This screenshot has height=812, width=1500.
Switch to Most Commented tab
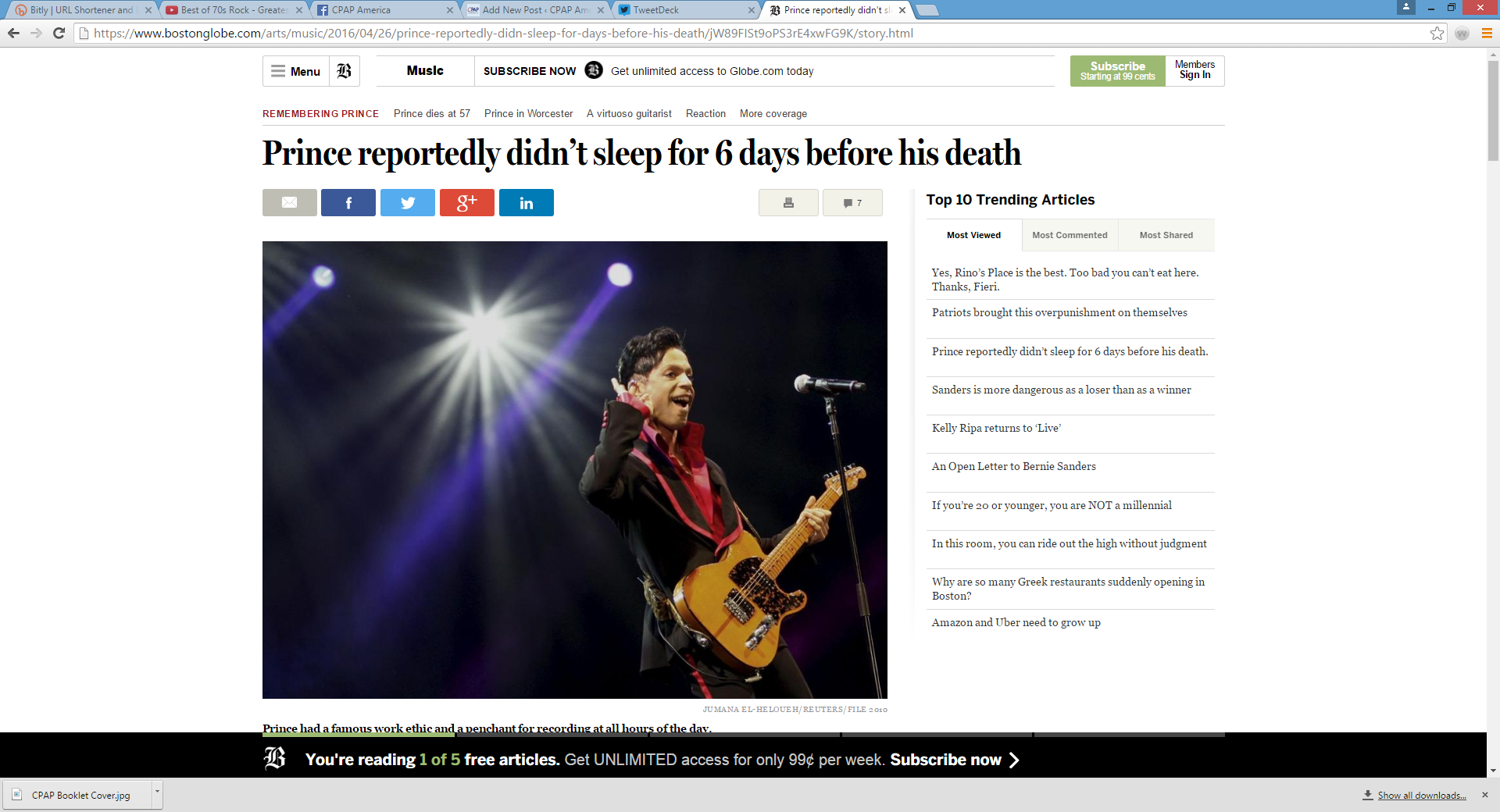1070,235
